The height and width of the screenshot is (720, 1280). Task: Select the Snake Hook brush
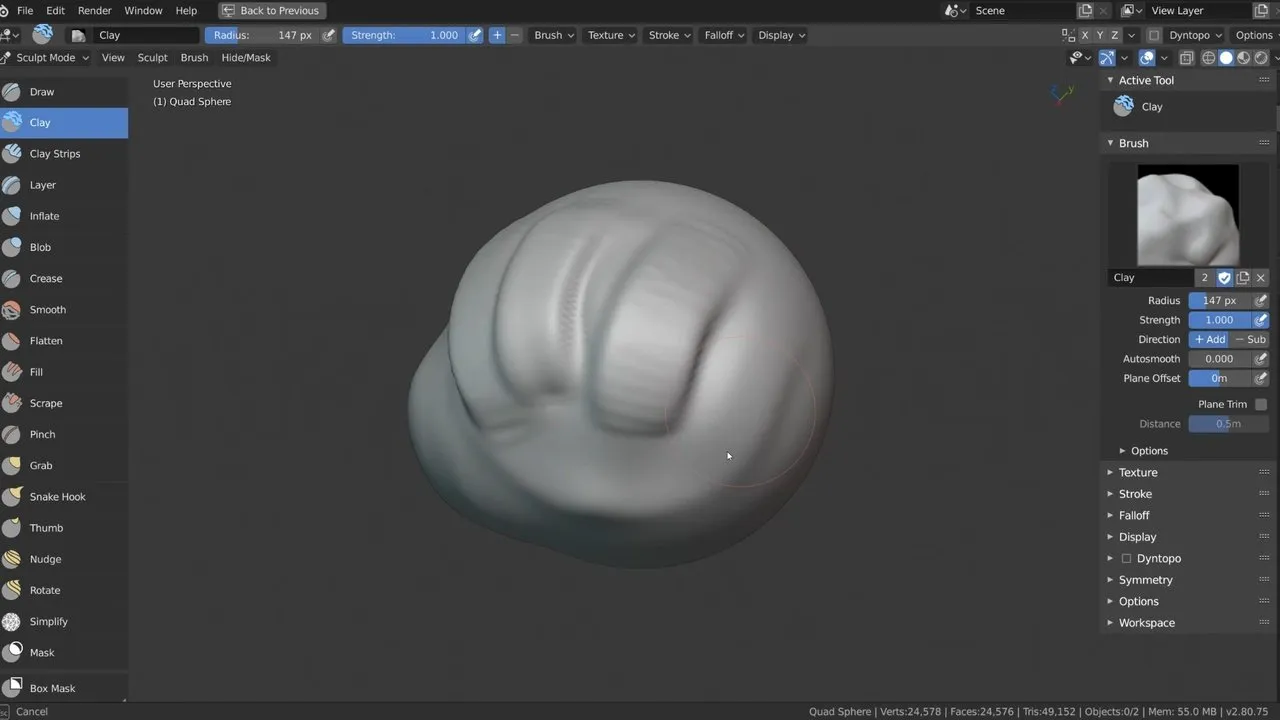(64, 497)
